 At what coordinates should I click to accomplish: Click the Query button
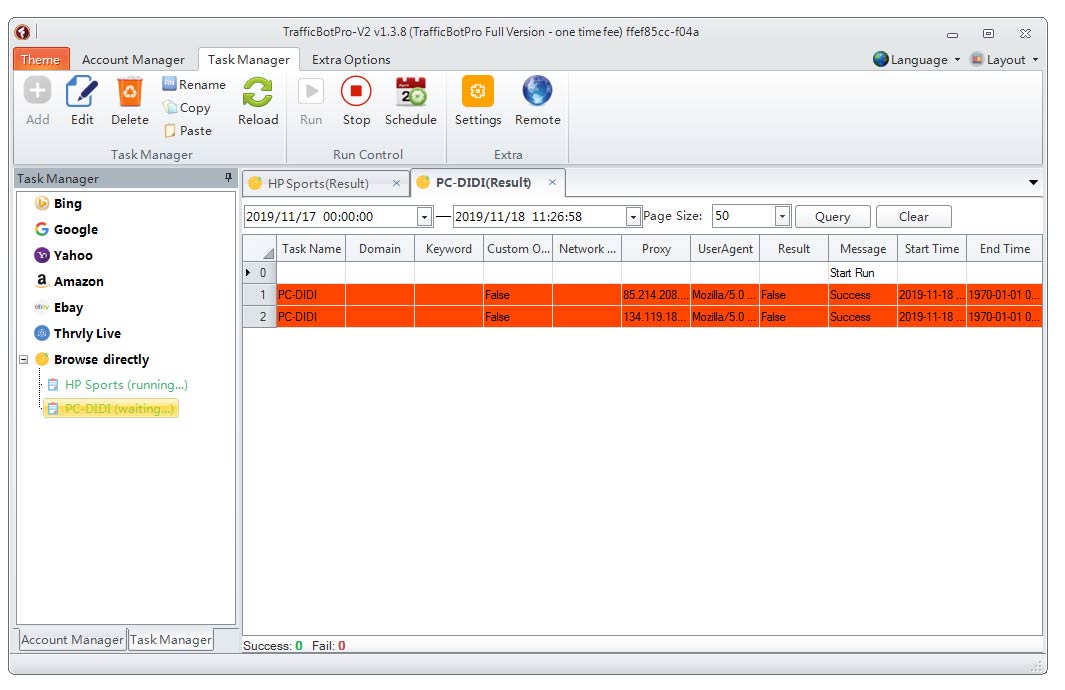click(x=832, y=217)
